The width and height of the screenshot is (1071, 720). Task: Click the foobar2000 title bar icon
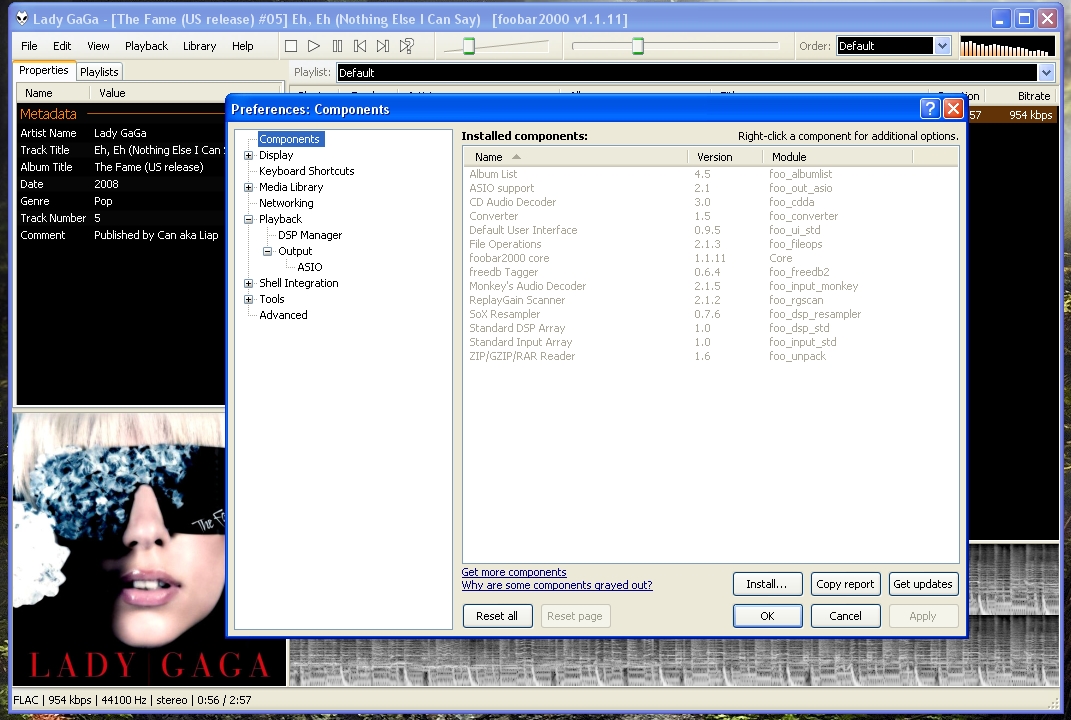click(x=21, y=19)
